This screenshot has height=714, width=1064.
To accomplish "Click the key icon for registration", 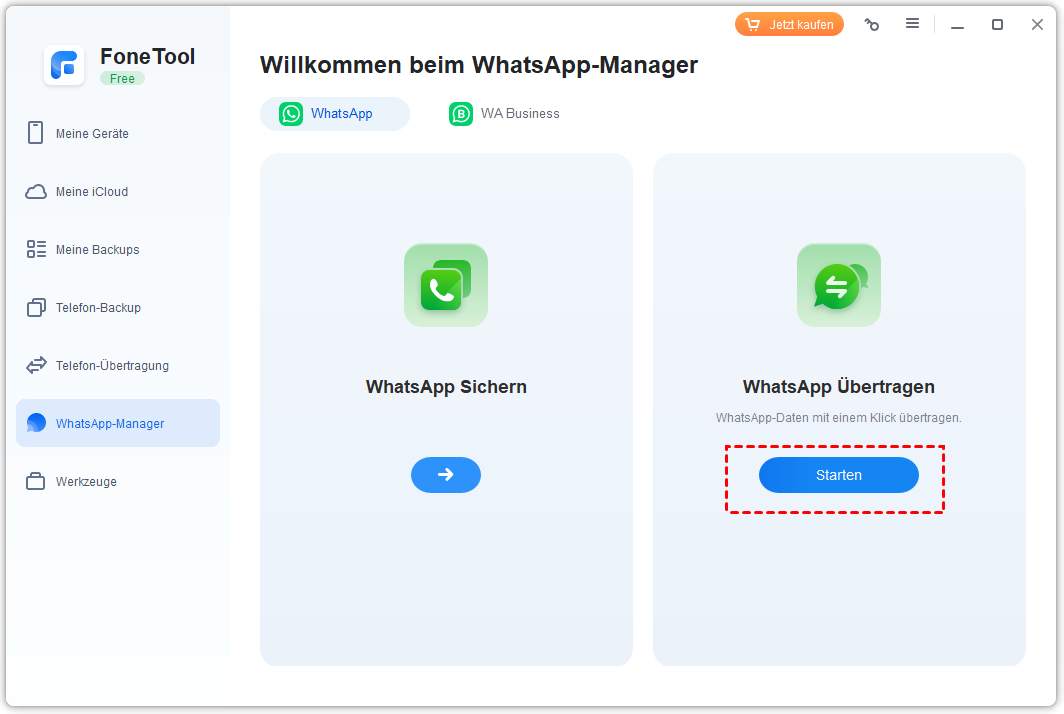I will pyautogui.click(x=872, y=25).
